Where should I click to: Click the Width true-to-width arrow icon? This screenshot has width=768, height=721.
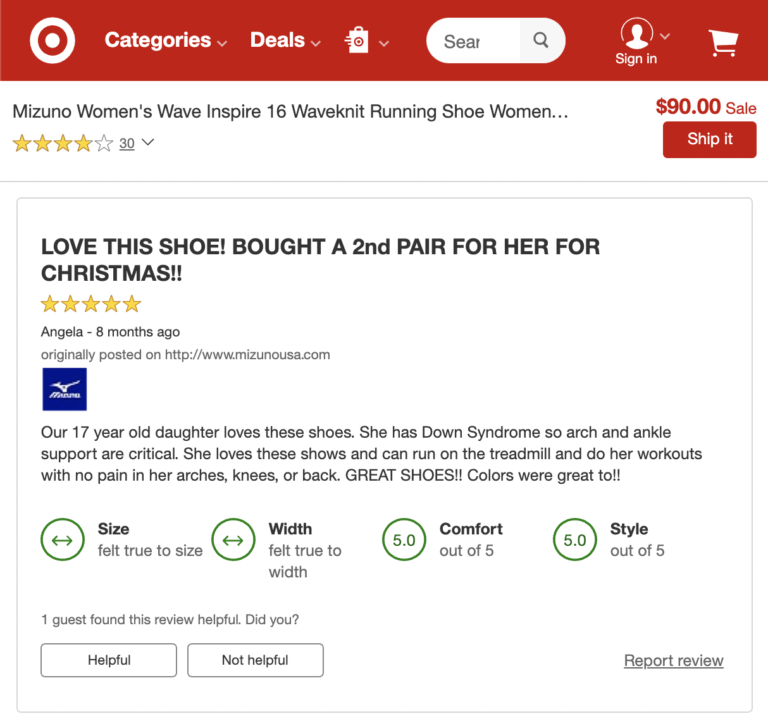click(233, 540)
